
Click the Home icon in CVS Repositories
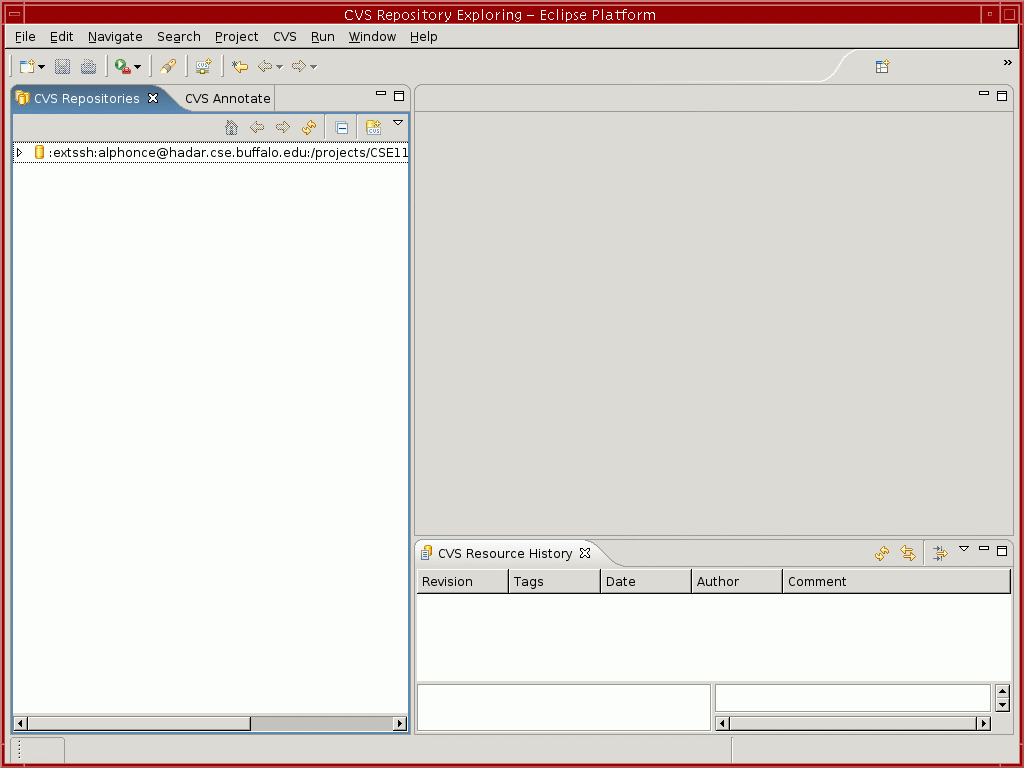231,127
